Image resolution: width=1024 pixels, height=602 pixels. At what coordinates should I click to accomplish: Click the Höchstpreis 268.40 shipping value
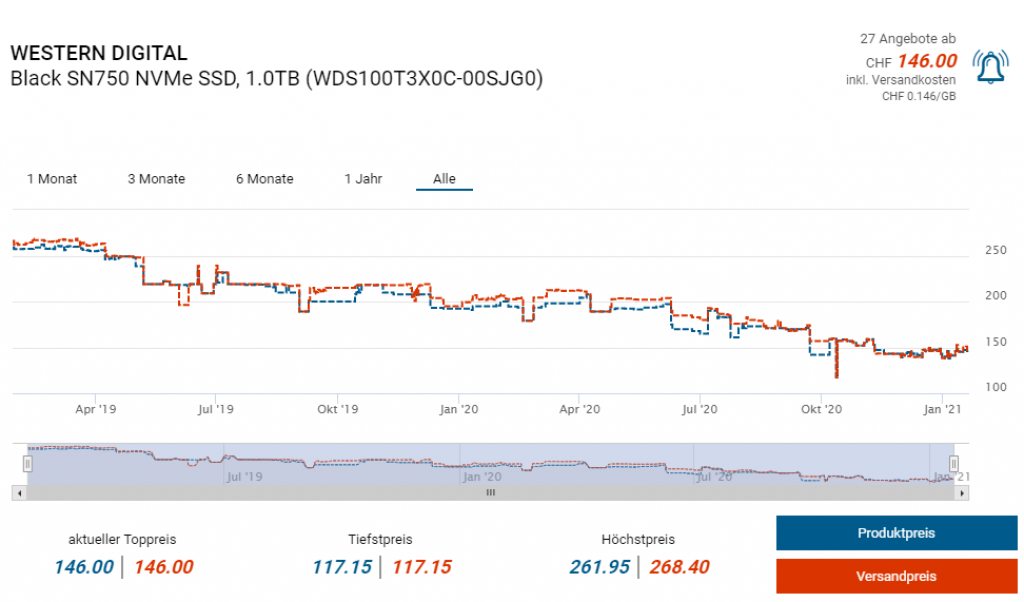(x=679, y=567)
